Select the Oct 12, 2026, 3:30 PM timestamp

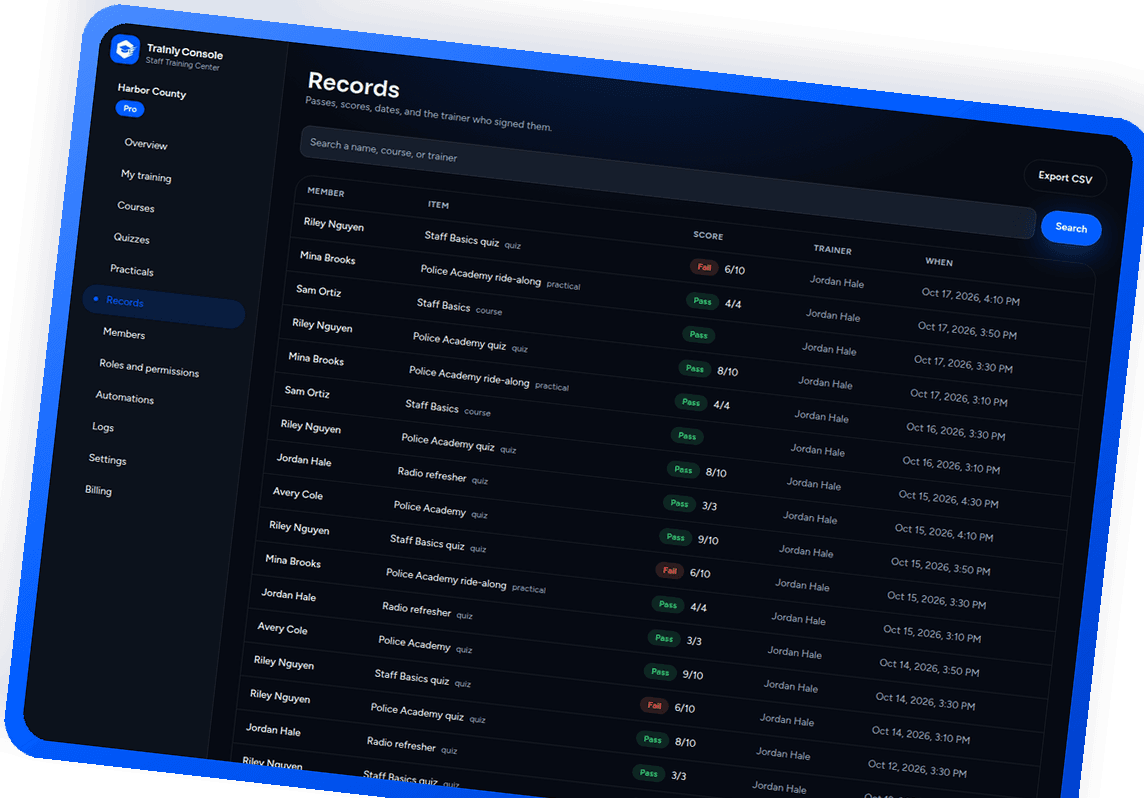[917, 768]
